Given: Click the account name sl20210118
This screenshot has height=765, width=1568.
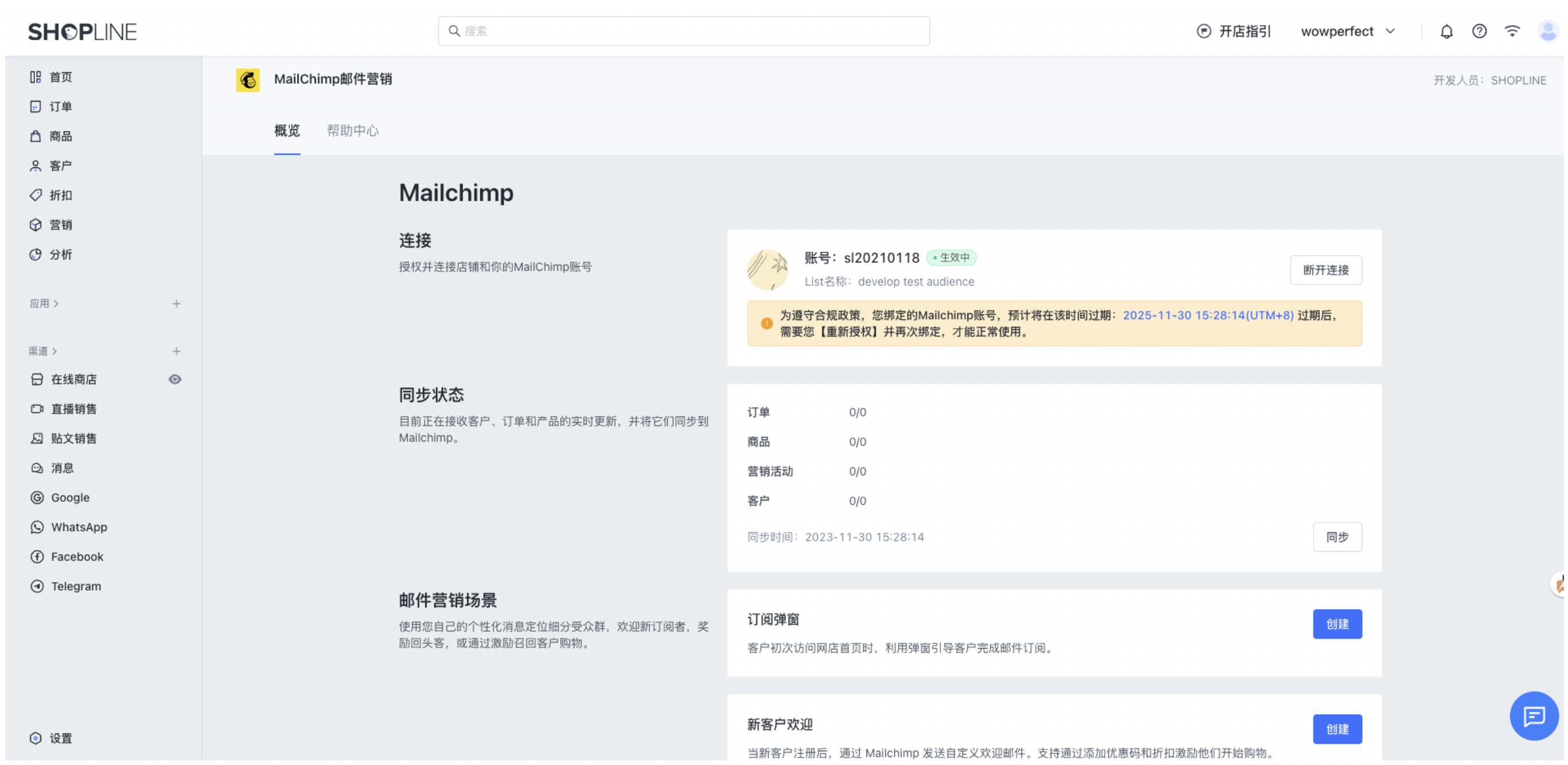Looking at the screenshot, I should point(881,257).
